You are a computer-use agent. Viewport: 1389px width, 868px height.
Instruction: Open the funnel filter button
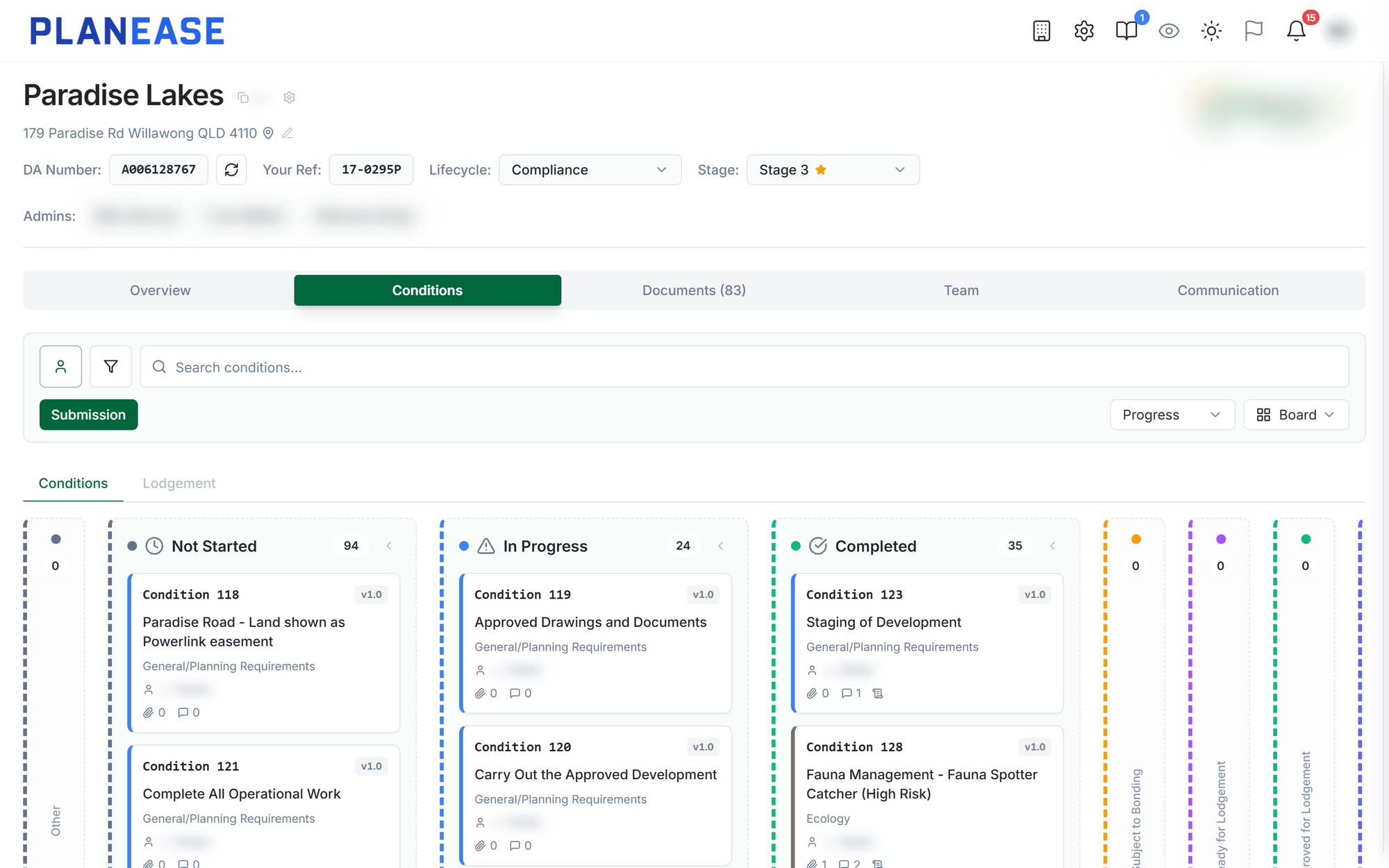pos(110,366)
